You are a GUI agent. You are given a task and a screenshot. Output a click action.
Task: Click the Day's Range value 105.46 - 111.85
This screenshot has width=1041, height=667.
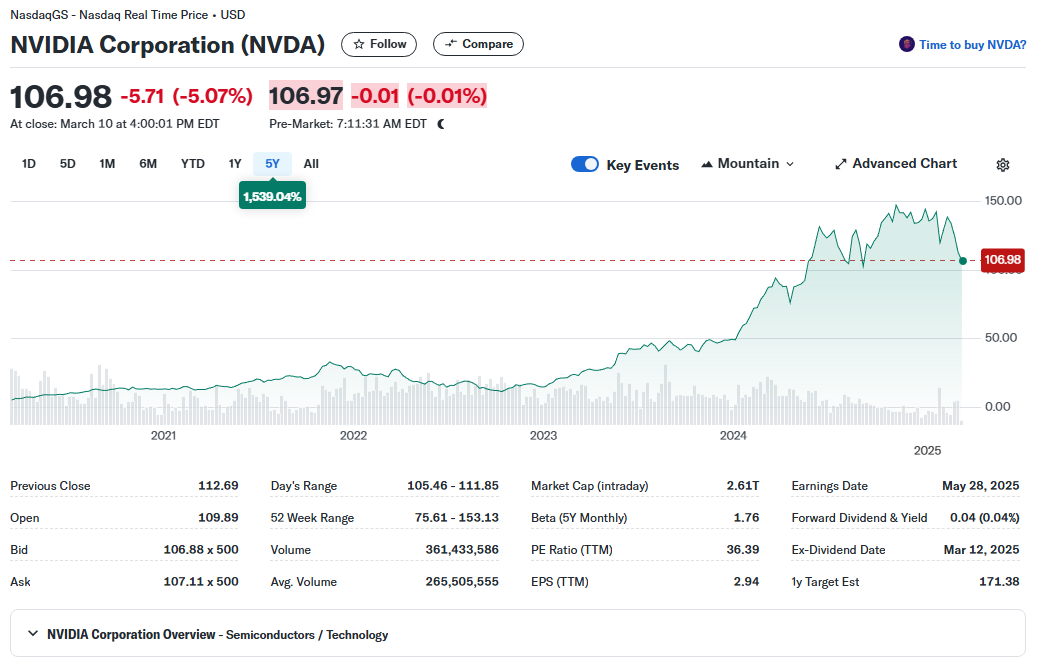pos(453,486)
